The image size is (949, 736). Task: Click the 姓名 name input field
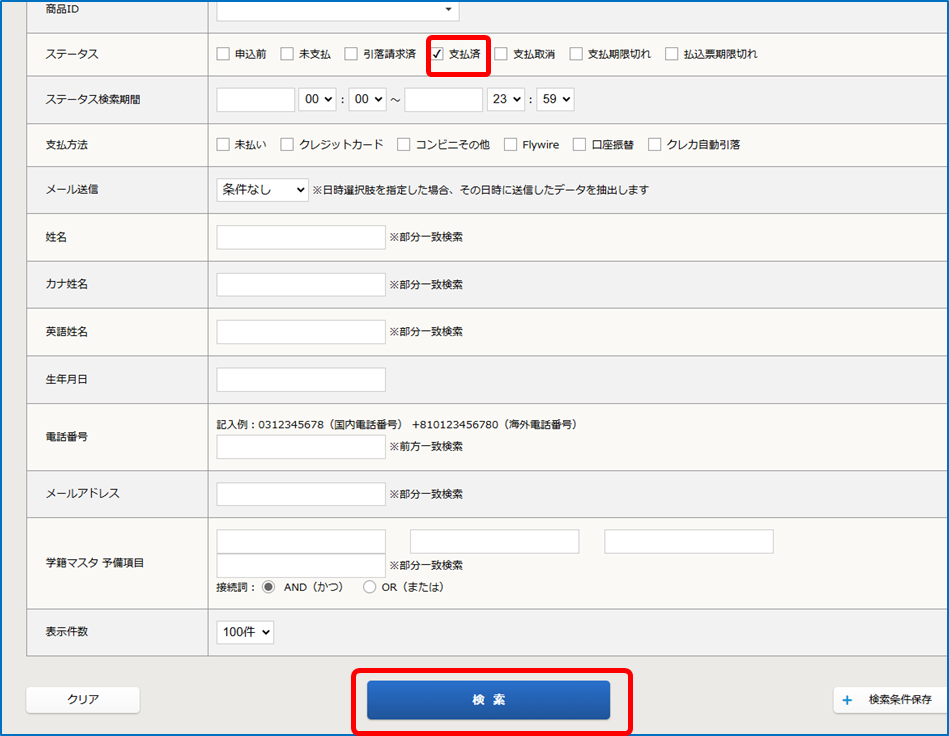300,237
